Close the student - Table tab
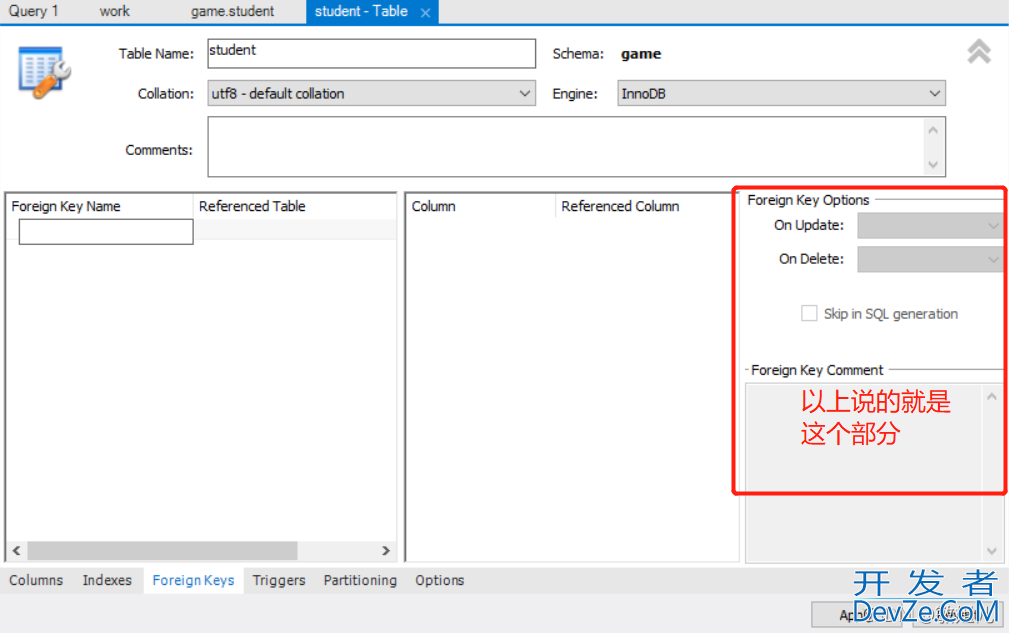This screenshot has width=1009, height=633. (425, 12)
